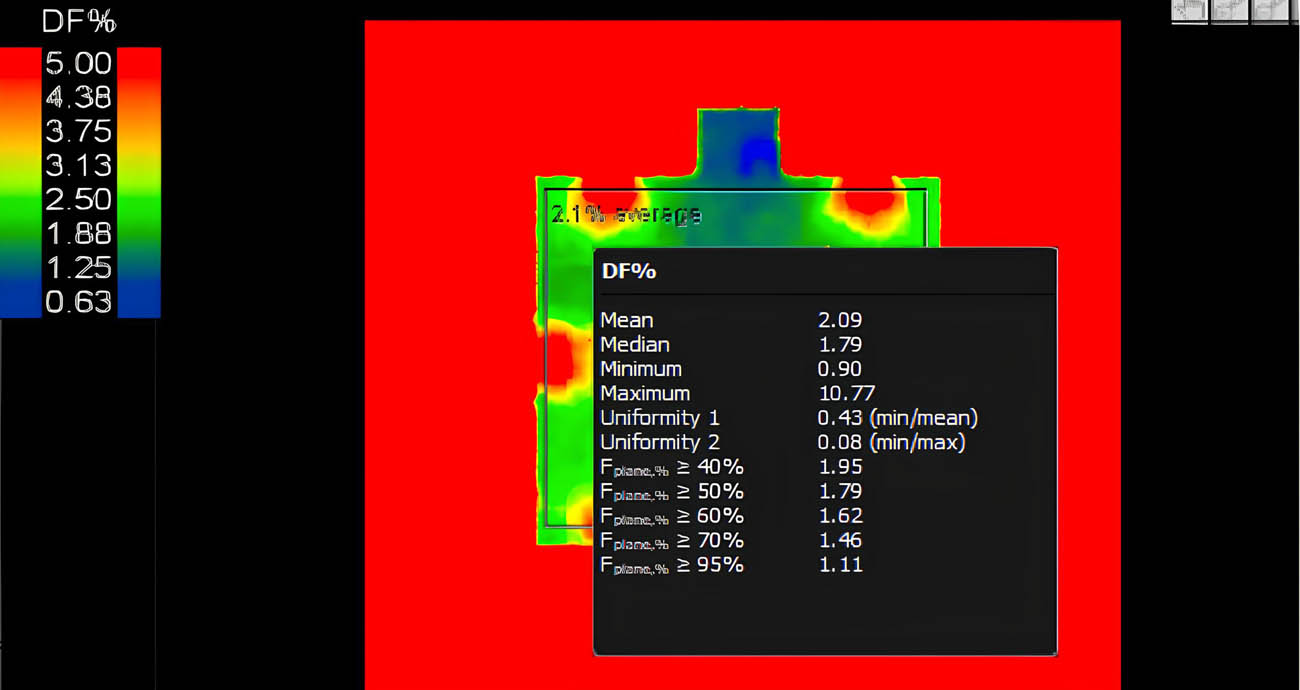This screenshot has width=1300, height=690.
Task: Select the red swatch next to 5.00
Action: point(20,62)
